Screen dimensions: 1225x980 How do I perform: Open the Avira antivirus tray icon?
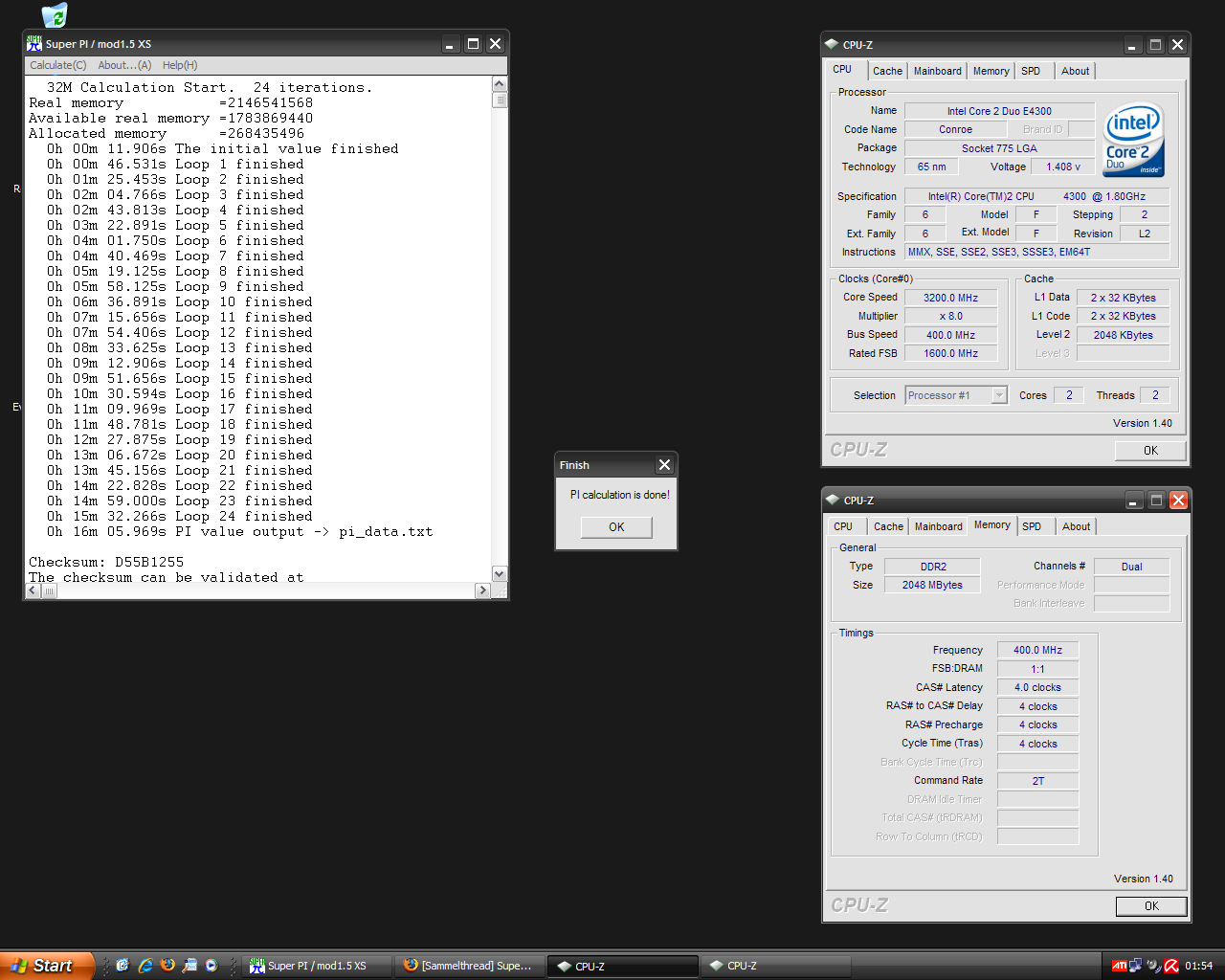click(x=1171, y=966)
